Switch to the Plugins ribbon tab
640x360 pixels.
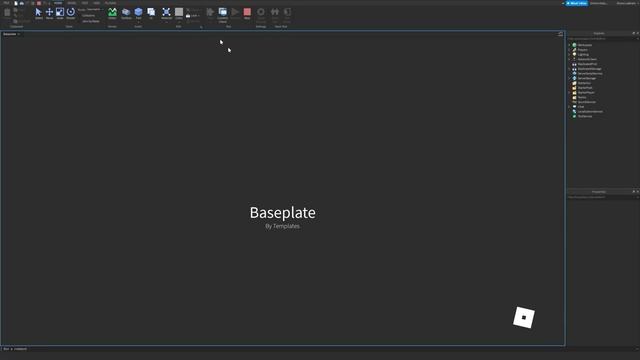click(111, 3)
